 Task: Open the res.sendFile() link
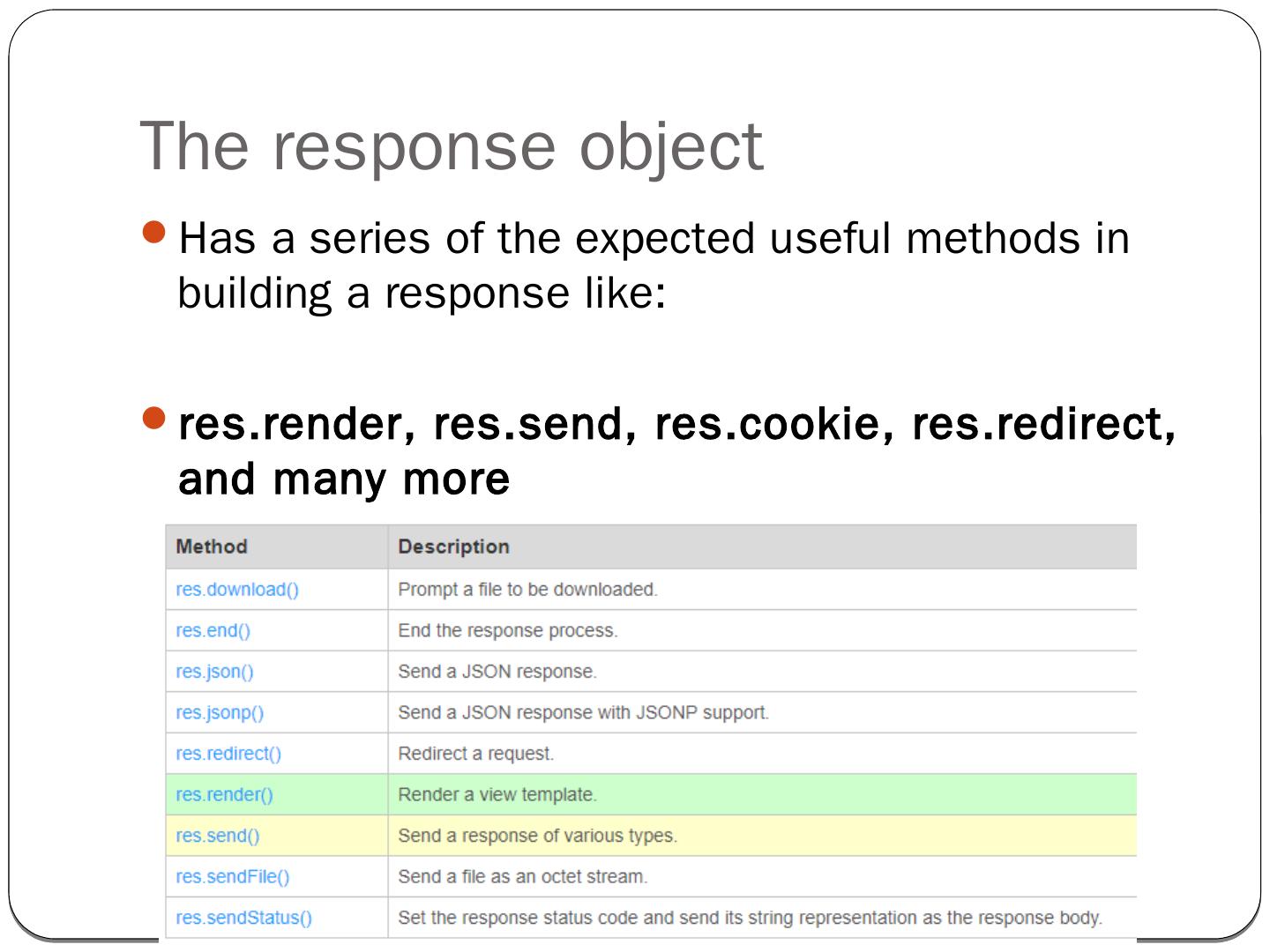(232, 877)
